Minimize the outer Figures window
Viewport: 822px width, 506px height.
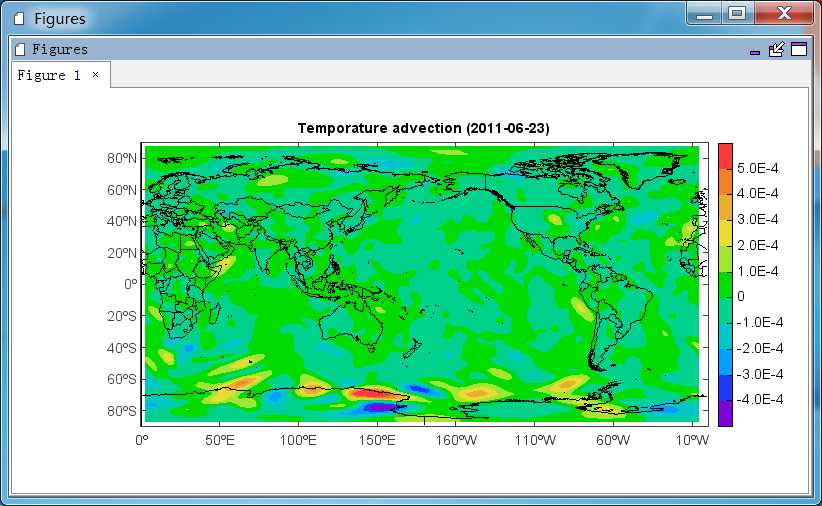pos(704,14)
